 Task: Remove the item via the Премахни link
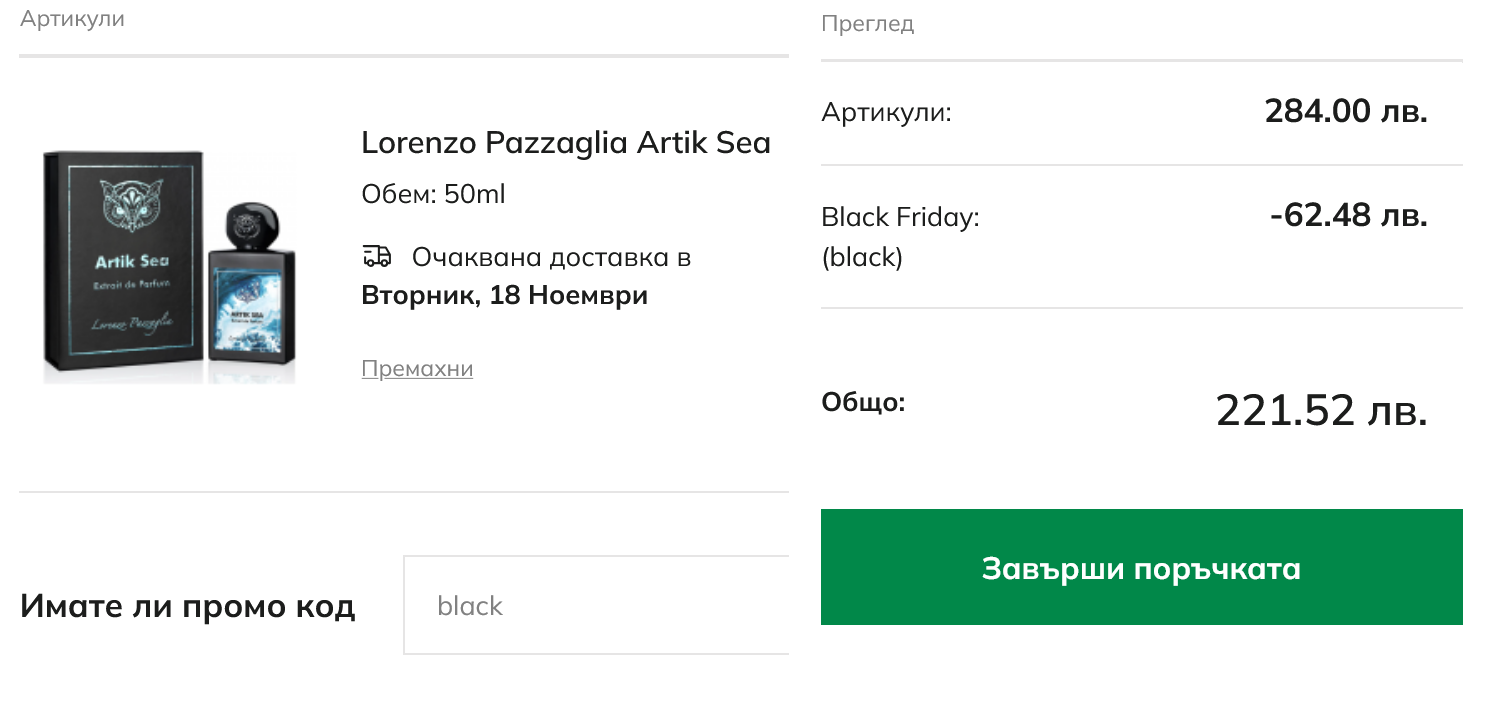click(417, 368)
